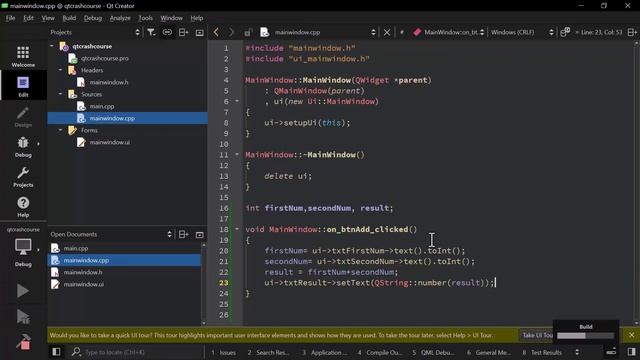Click the build hammer icon
Screen dimensions: 640x360
(x=23, y=342)
